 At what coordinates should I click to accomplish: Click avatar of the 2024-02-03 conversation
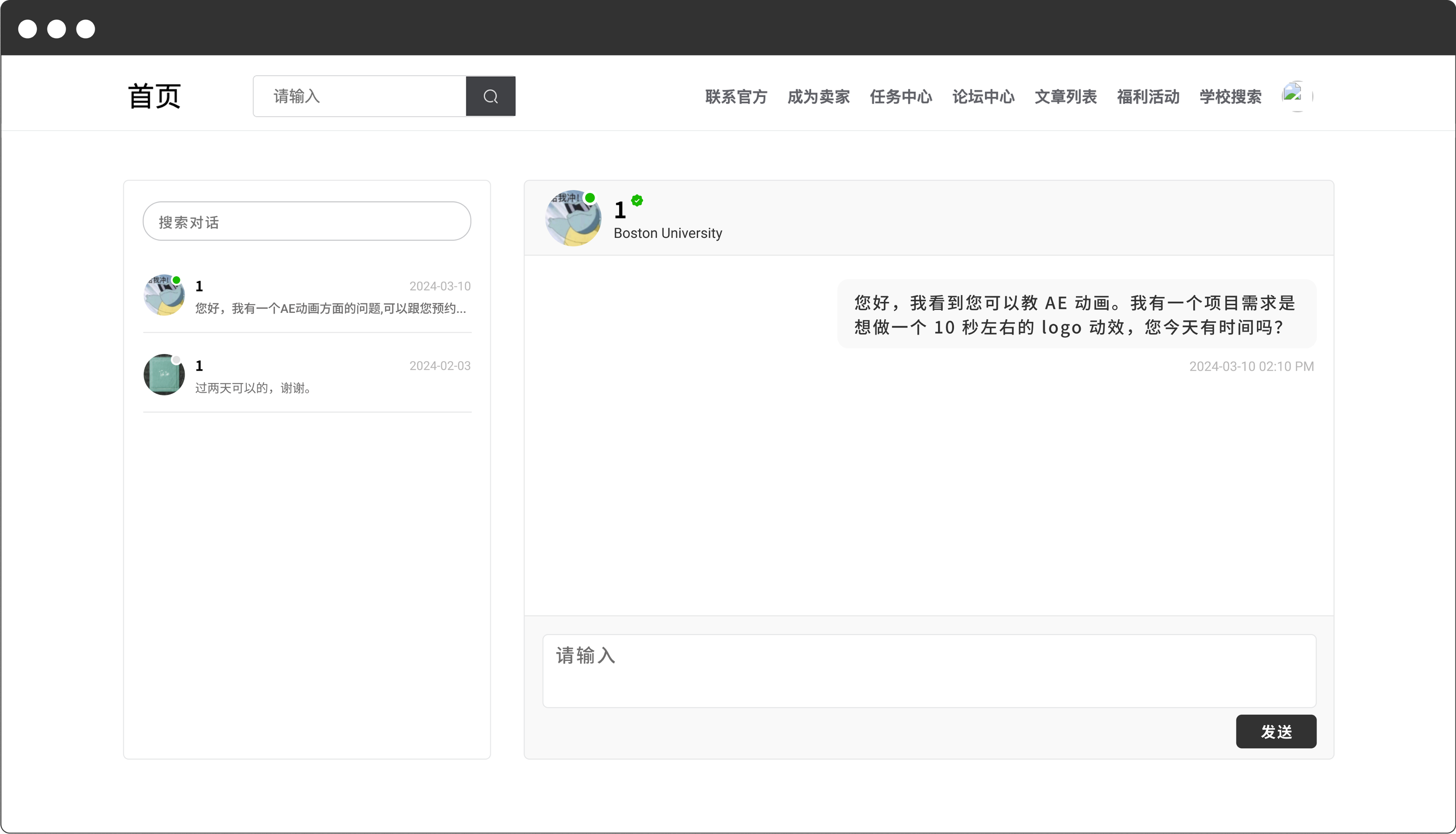pyautogui.click(x=164, y=375)
